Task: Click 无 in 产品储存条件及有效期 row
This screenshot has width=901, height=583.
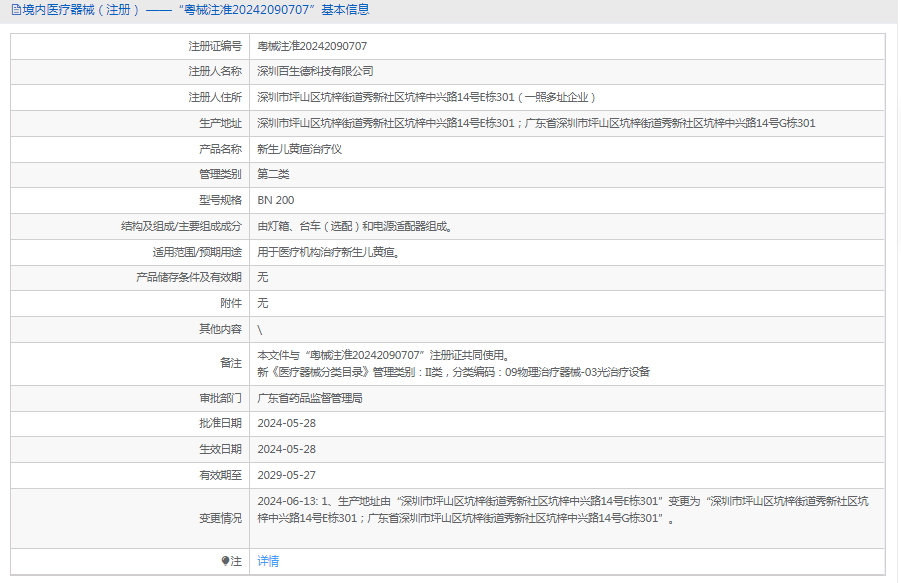Action: click(263, 277)
